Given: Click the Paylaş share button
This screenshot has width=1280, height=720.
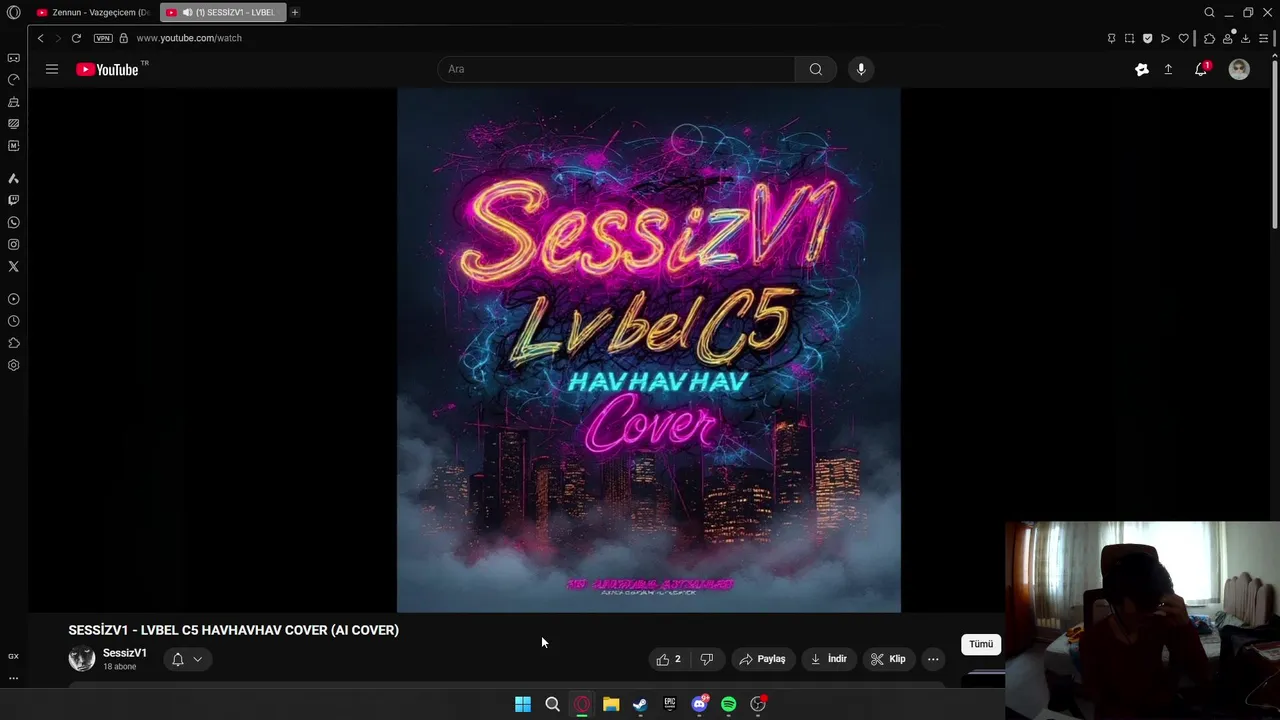Looking at the screenshot, I should pos(762,659).
